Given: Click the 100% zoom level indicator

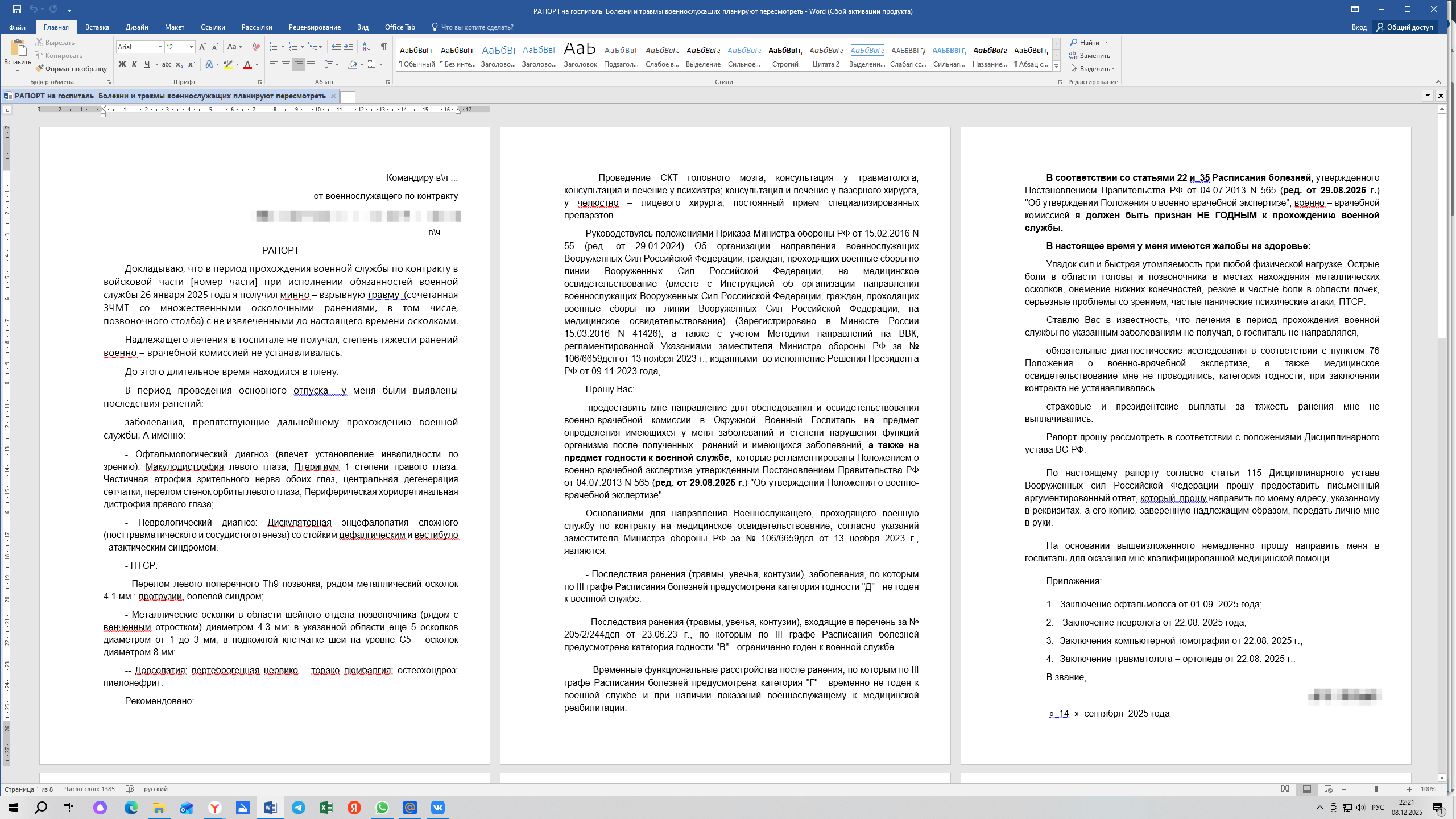Looking at the screenshot, I should click(1428, 789).
